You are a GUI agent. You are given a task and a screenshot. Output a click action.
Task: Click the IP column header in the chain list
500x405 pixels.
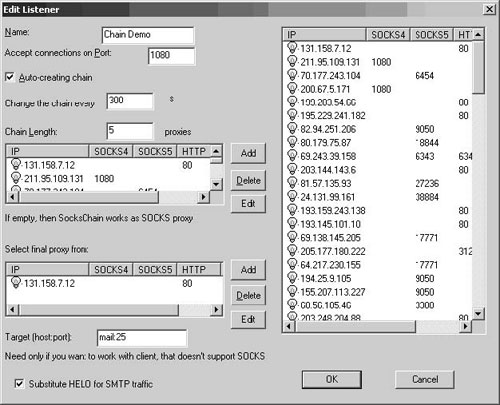point(47,151)
